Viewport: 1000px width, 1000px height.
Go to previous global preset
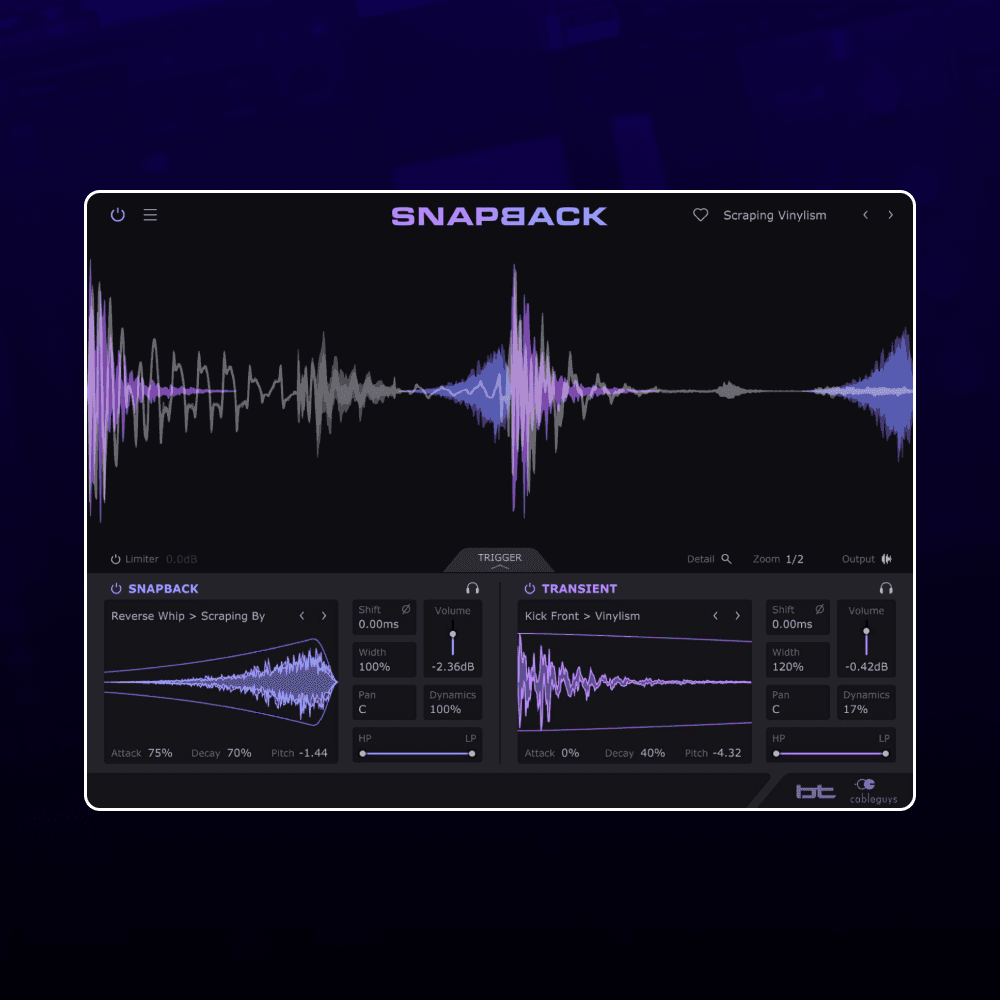pyautogui.click(x=865, y=215)
